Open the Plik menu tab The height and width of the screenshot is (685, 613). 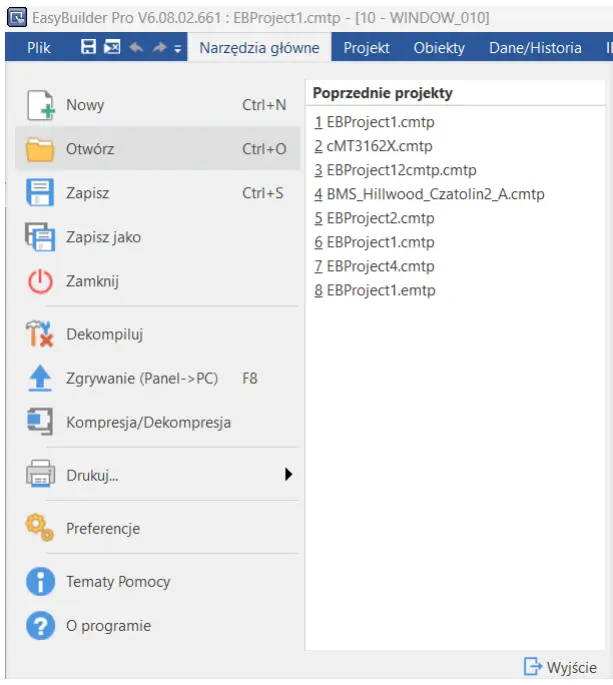point(38,48)
